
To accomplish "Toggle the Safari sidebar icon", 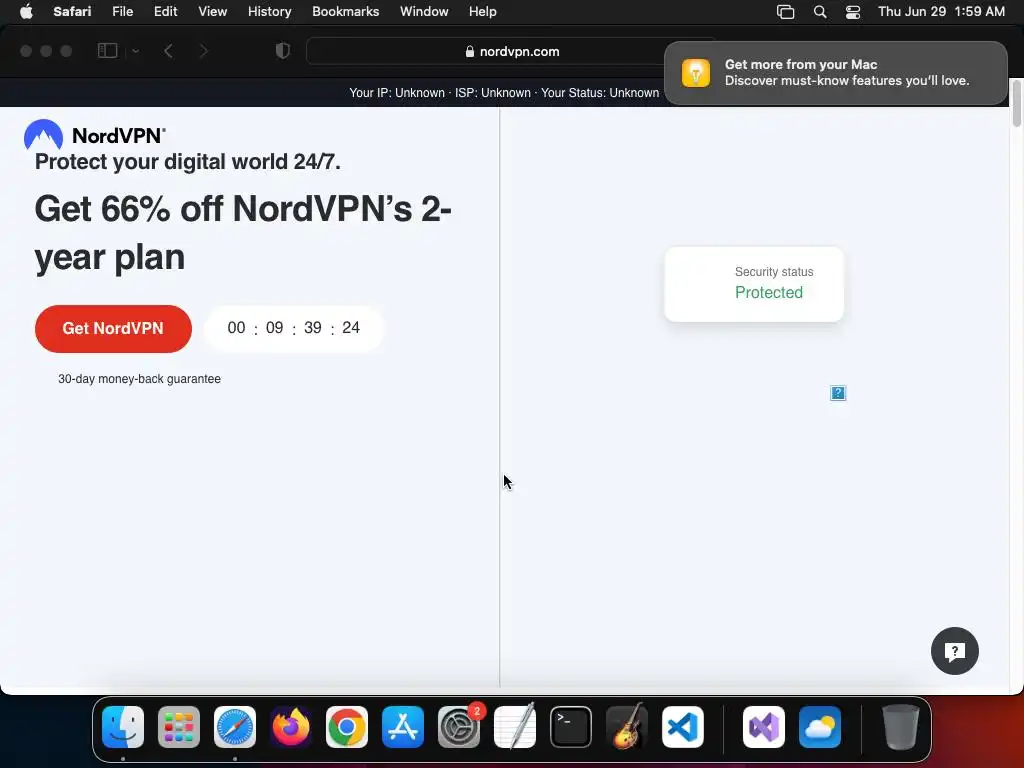I will 107,51.
